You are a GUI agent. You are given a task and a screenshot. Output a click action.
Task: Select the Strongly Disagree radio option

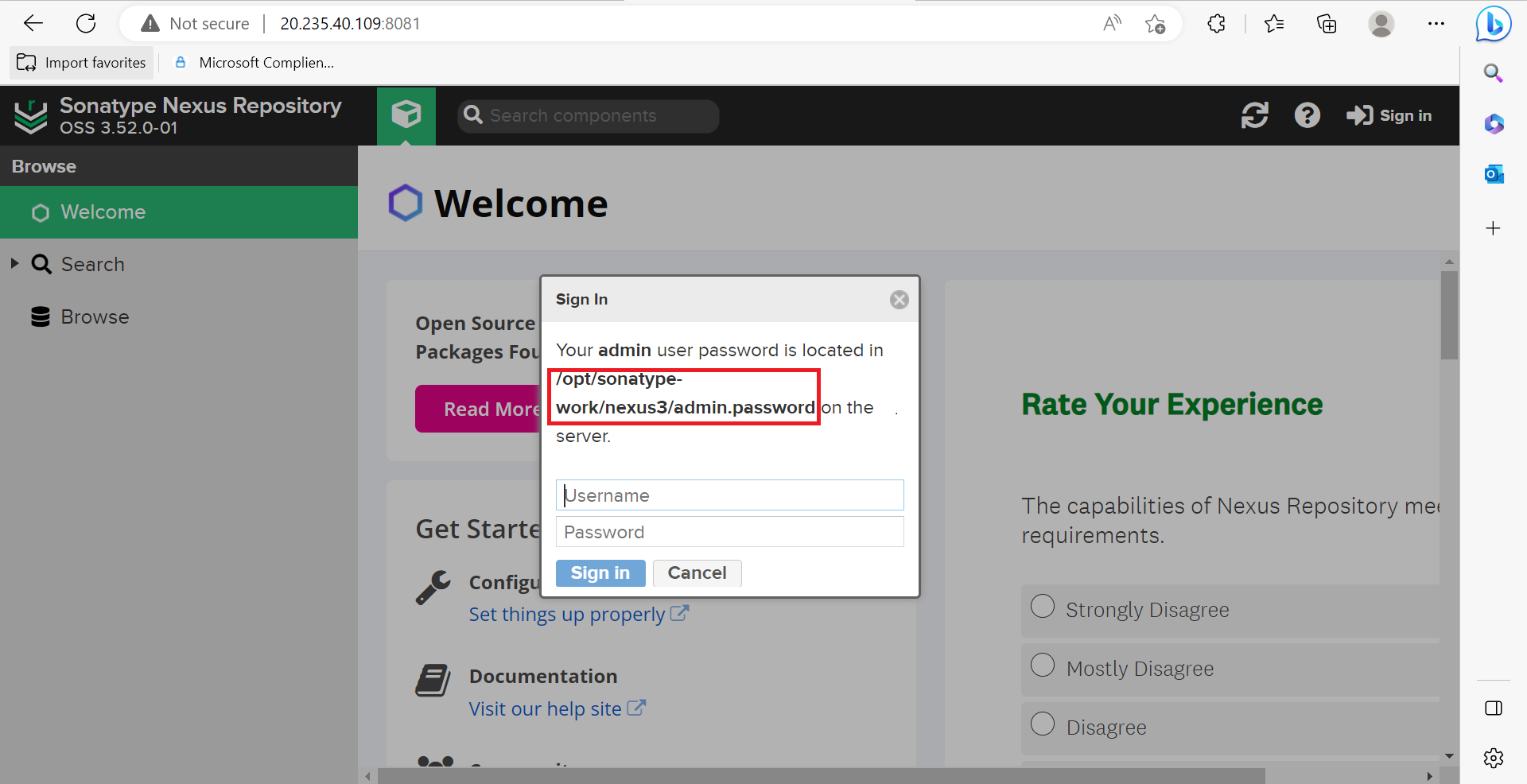(x=1042, y=607)
